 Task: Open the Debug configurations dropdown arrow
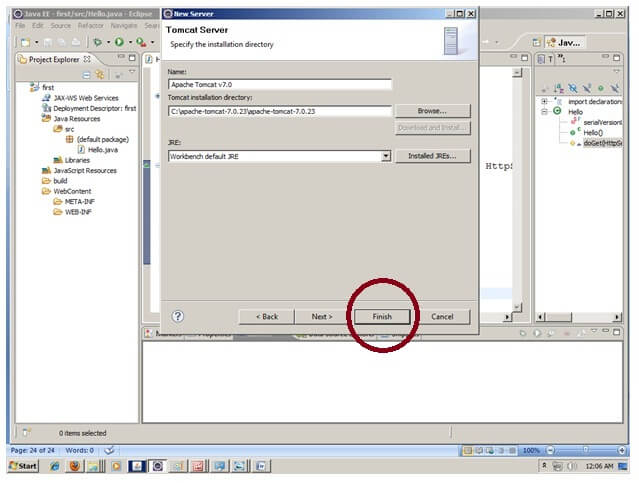coord(108,42)
